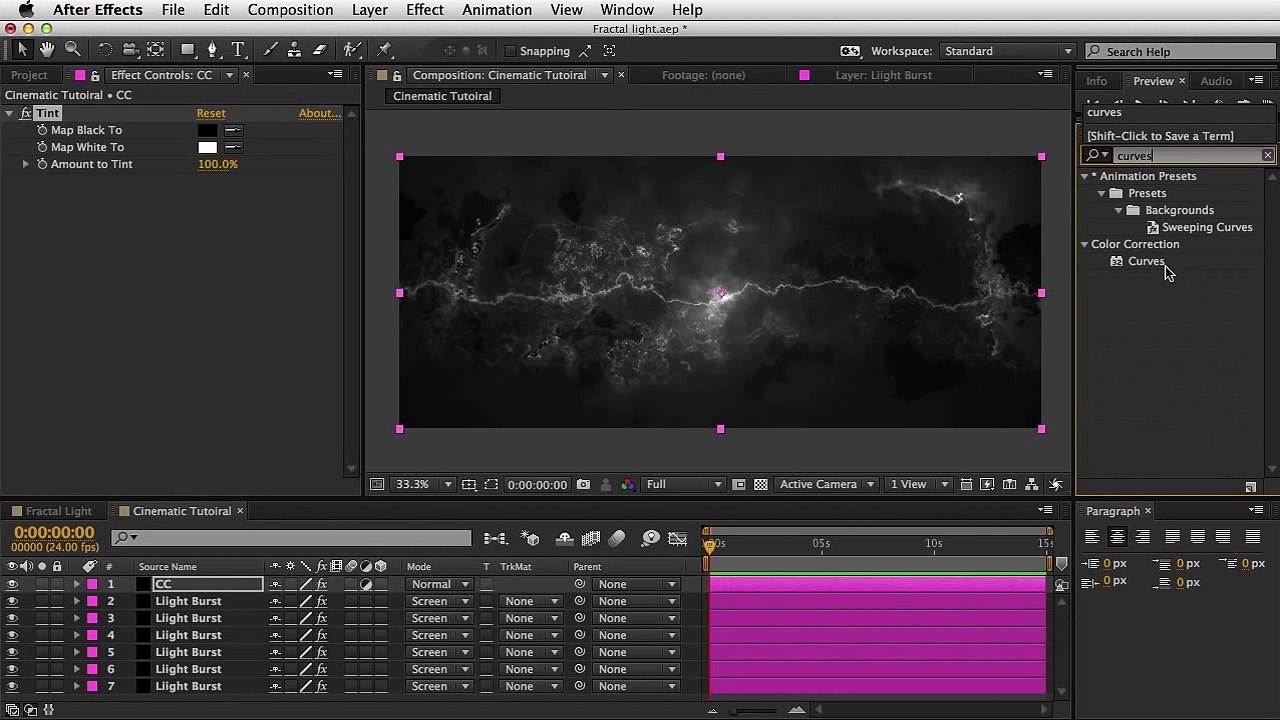Image resolution: width=1280 pixels, height=720 pixels.
Task: Click the Cinematic Tutoiral composition breadcrumb button
Action: (x=442, y=96)
